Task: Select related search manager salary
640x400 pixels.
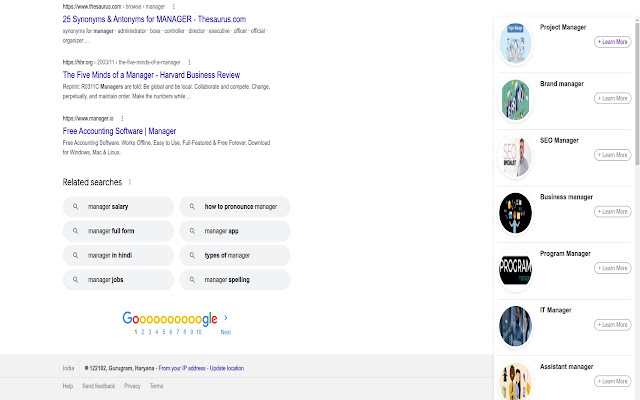Action: pyautogui.click(x=118, y=207)
